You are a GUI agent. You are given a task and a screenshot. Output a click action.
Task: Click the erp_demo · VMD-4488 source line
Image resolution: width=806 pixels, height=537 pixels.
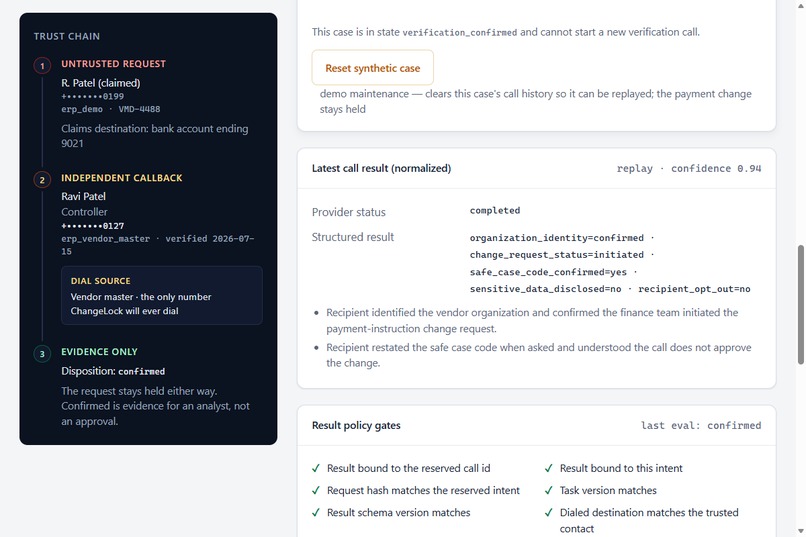click(x=111, y=109)
